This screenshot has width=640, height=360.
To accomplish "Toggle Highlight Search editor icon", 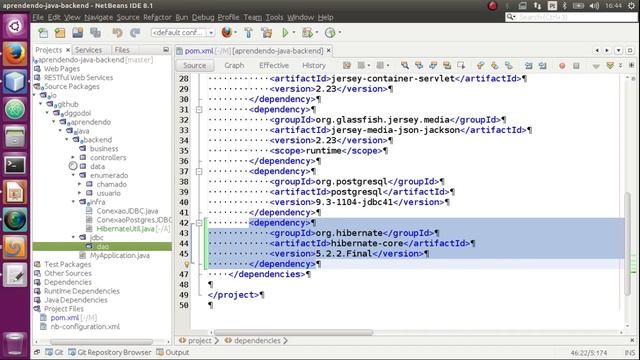I will click(447, 65).
